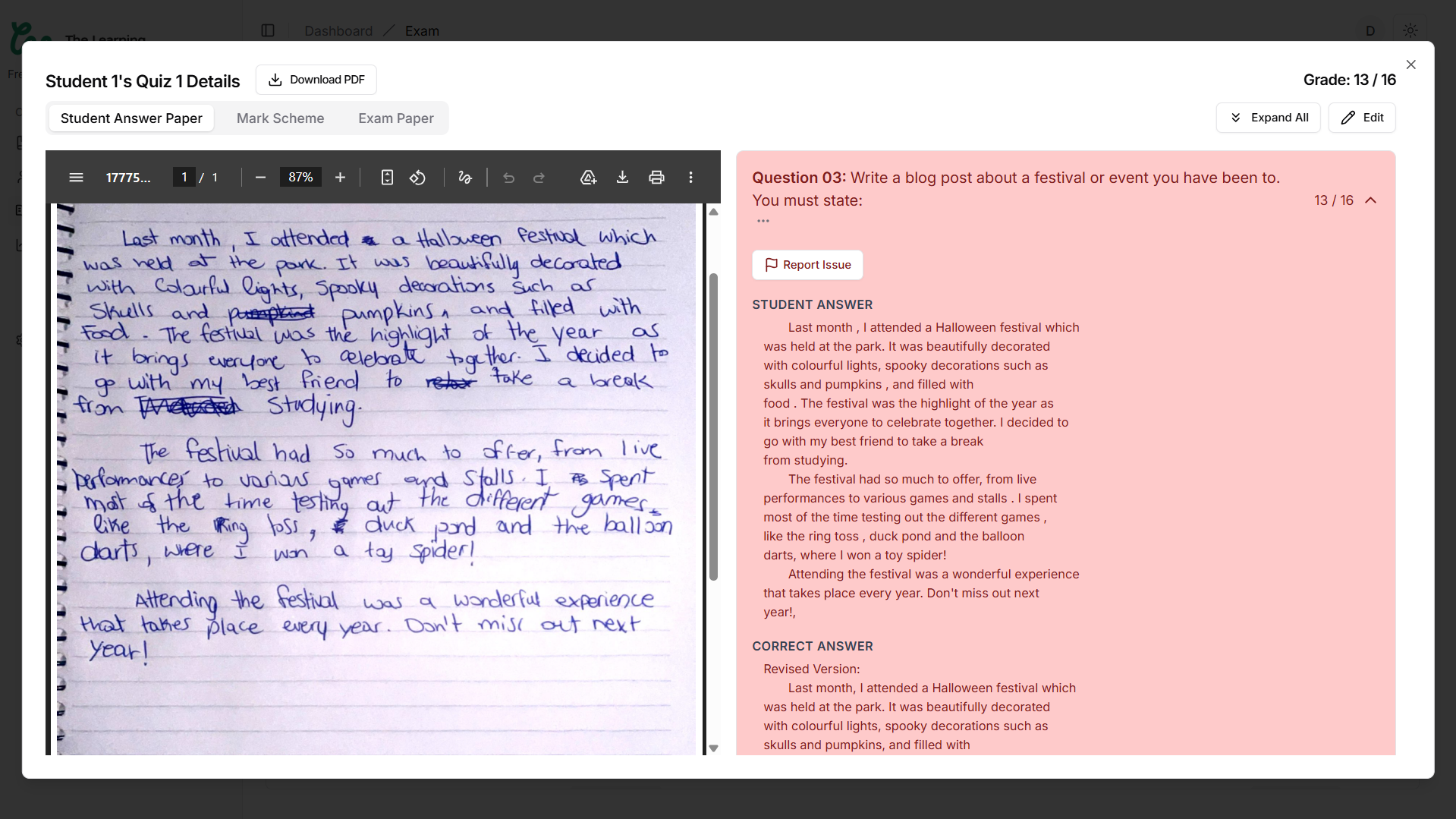The image size is (1456, 819).
Task: Click the Exam breadcrumb item
Action: click(x=422, y=31)
